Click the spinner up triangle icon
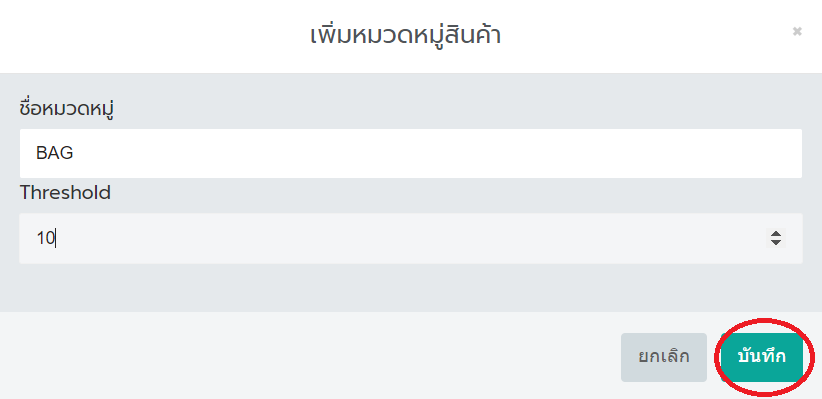The image size is (822, 399). pos(776,234)
